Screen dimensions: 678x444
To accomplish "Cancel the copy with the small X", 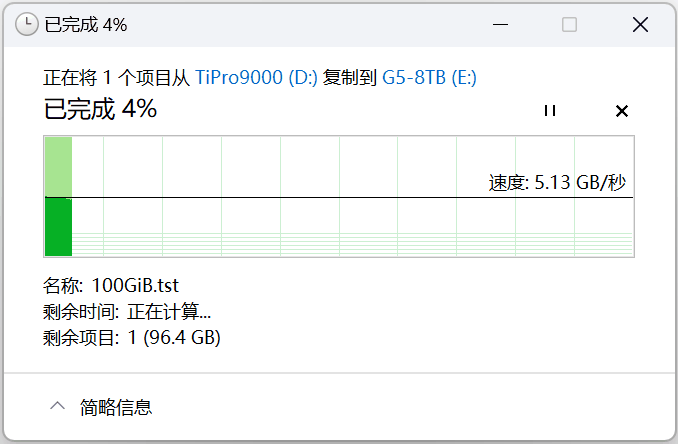I will pyautogui.click(x=622, y=111).
